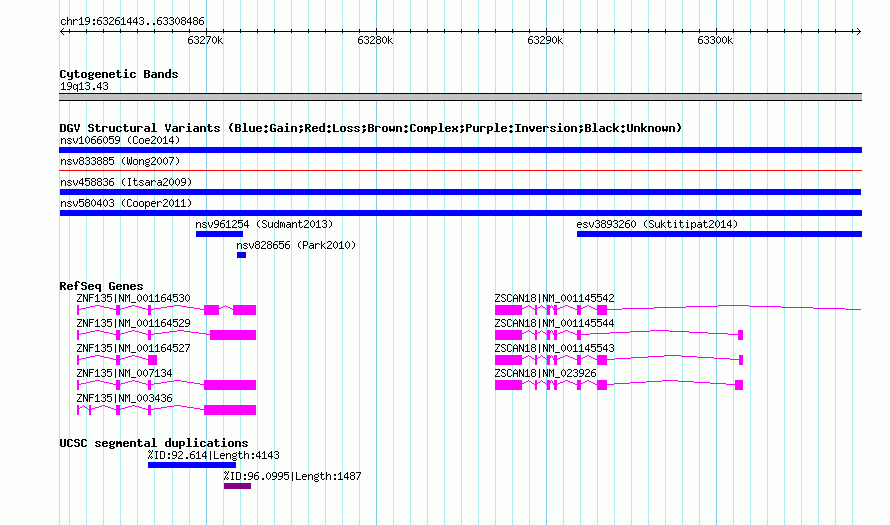Open the DGV Structural Variants track title
This screenshot has width=890, height=525.
371,128
